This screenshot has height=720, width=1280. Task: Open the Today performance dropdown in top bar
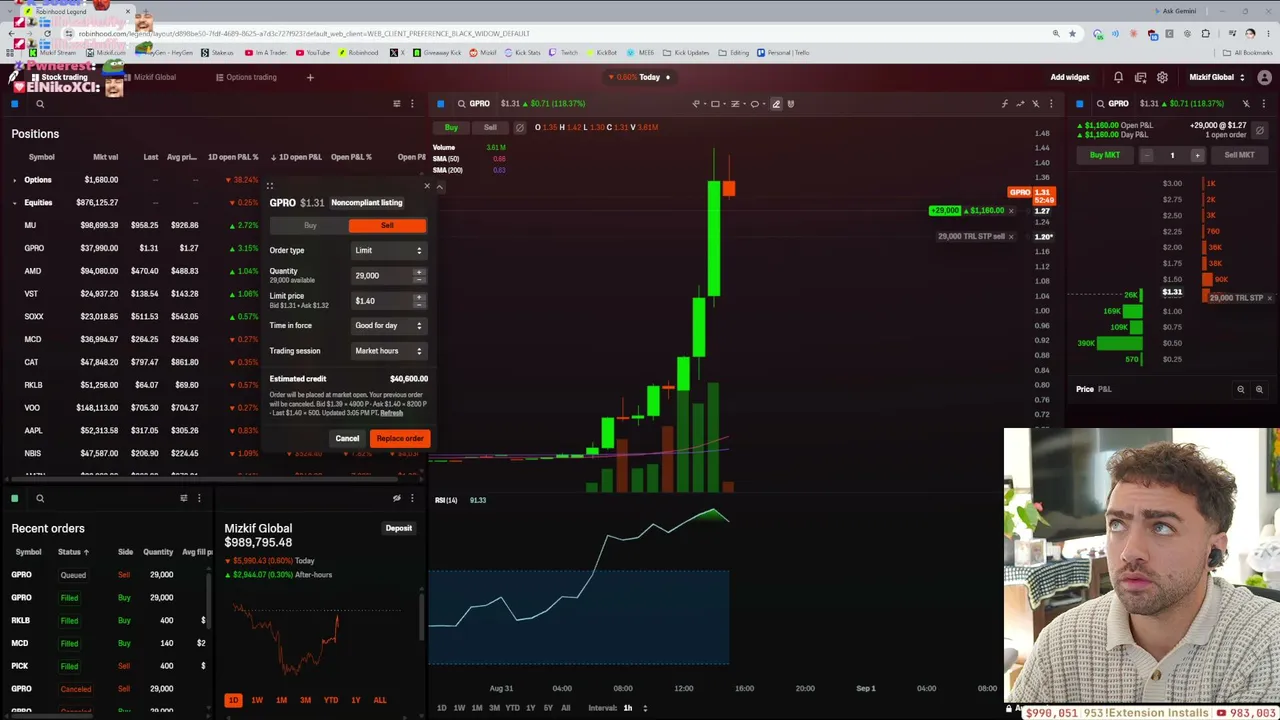click(640, 77)
